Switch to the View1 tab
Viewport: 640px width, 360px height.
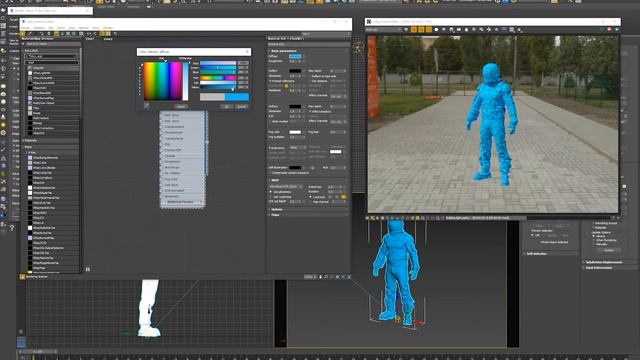[x=90, y=39]
